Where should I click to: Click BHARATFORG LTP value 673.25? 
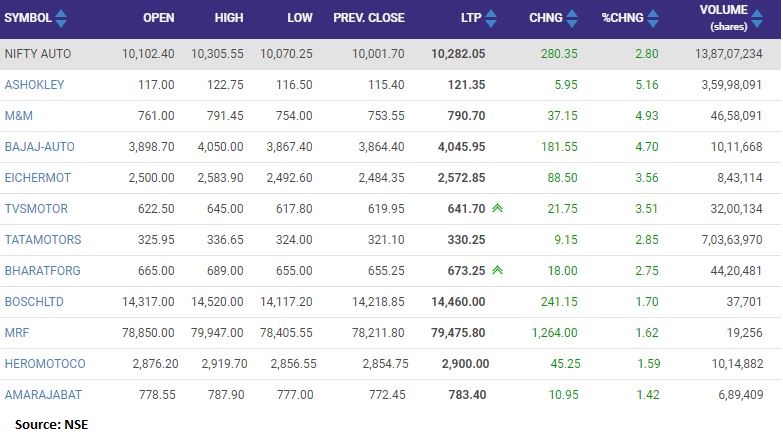pos(466,271)
